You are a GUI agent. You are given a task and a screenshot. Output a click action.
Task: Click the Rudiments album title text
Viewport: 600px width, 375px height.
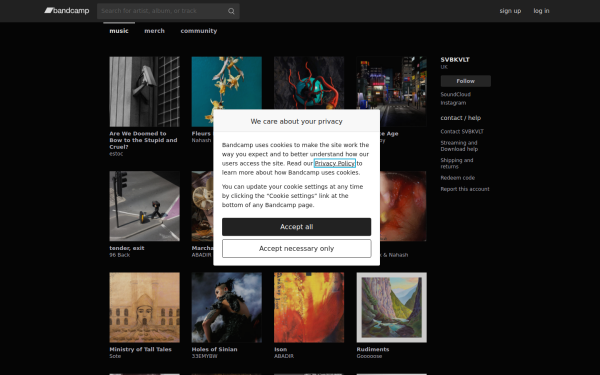373,349
